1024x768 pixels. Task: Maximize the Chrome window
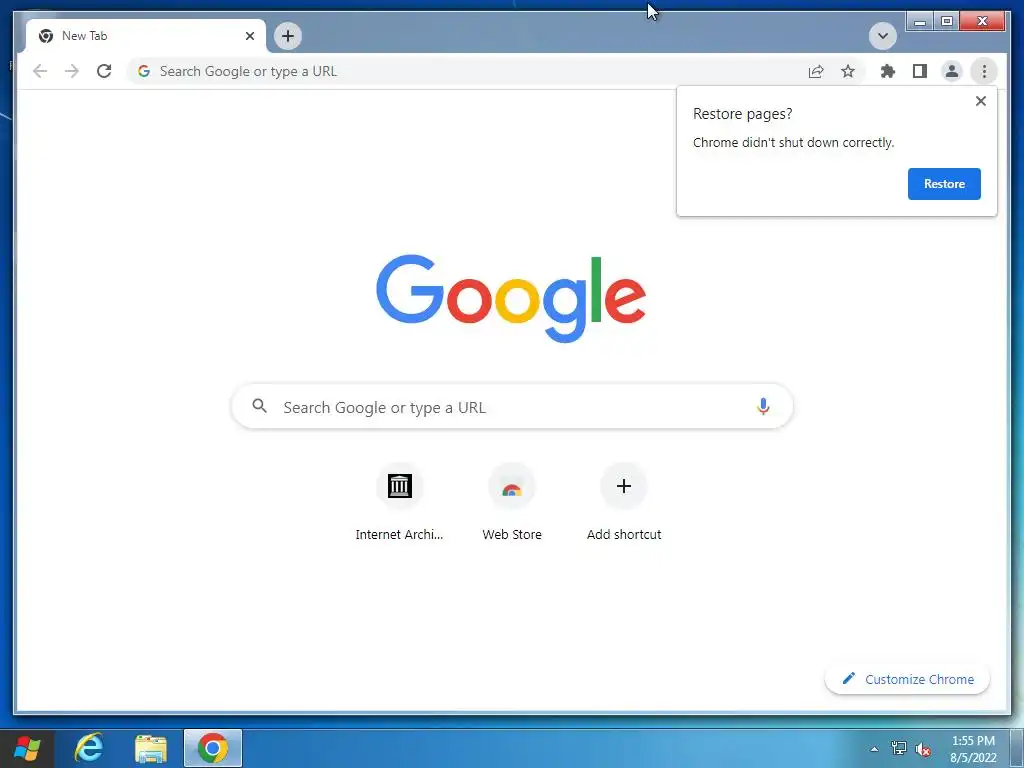946,22
